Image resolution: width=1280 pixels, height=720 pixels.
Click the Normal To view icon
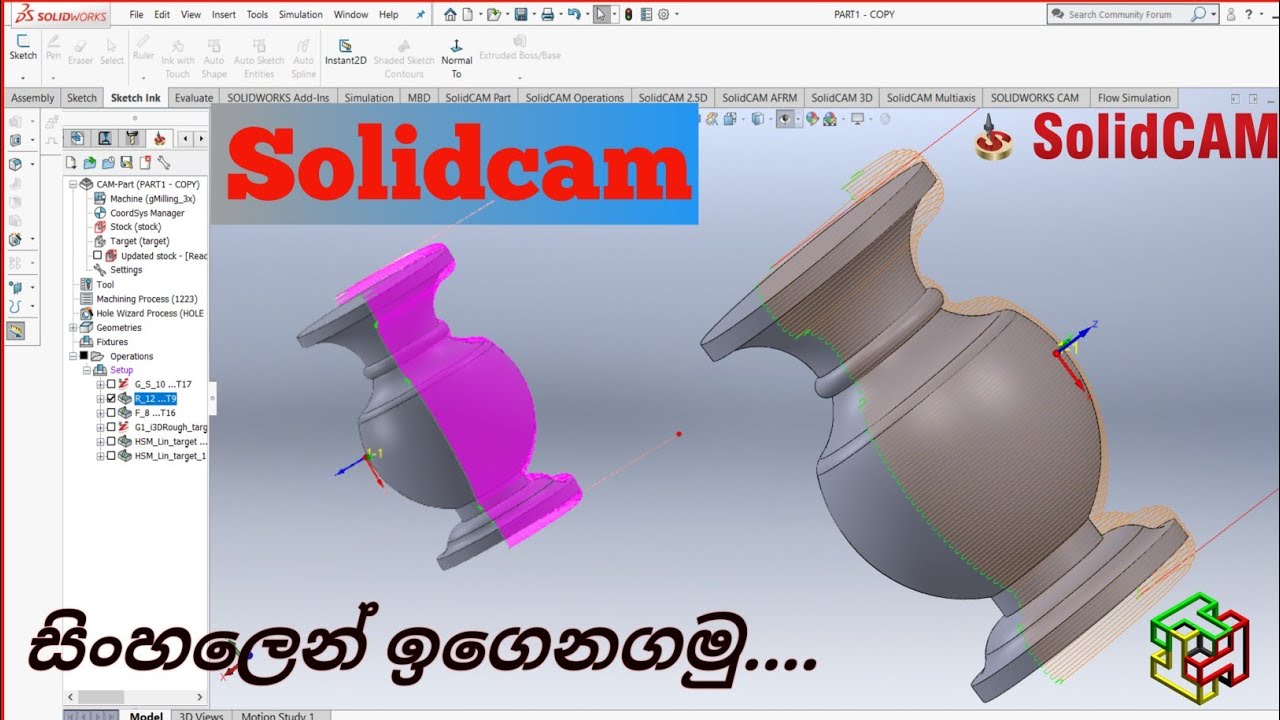456,59
